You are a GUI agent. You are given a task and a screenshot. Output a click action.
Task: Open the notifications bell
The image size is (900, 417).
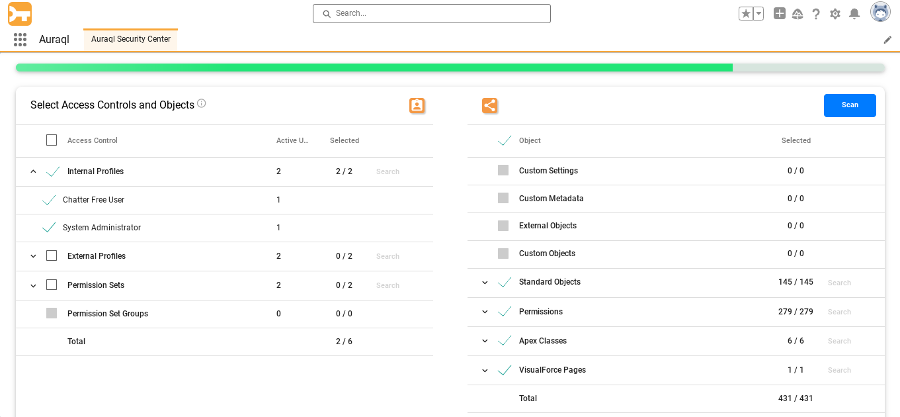854,14
